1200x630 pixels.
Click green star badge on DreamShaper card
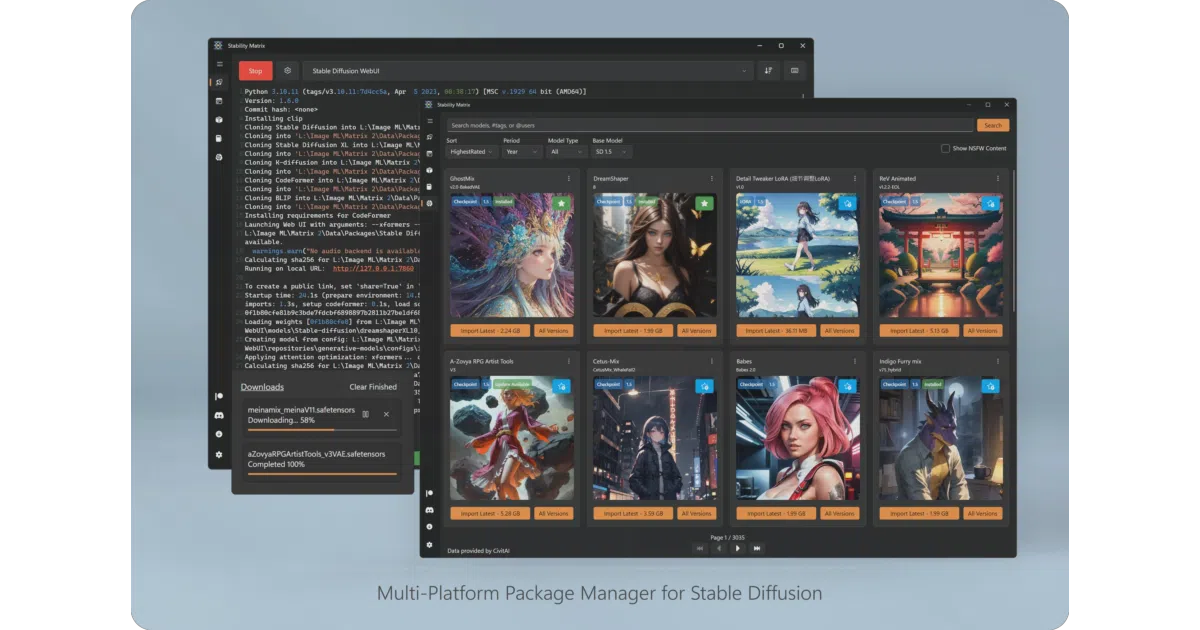[x=705, y=204]
